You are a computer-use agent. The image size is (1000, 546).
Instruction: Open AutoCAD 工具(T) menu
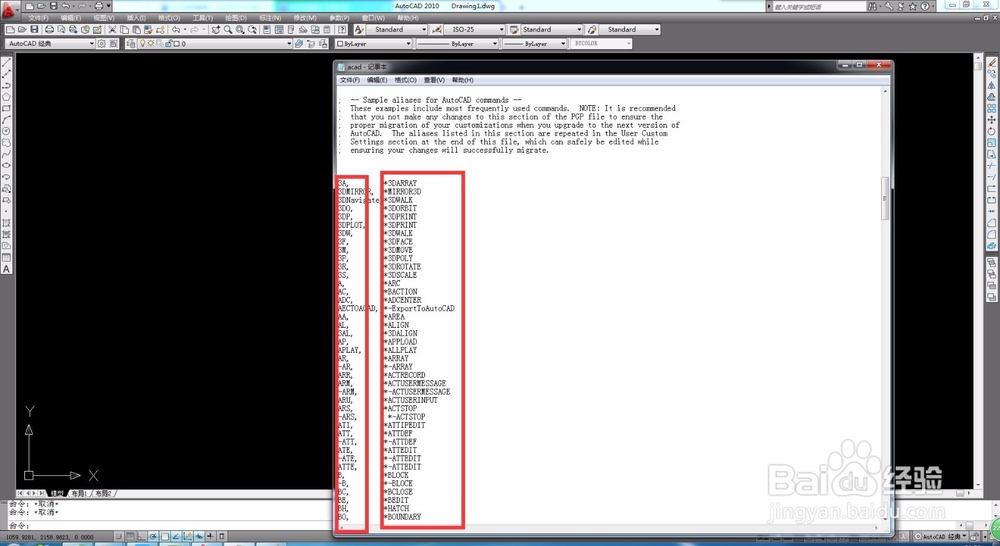pyautogui.click(x=203, y=18)
